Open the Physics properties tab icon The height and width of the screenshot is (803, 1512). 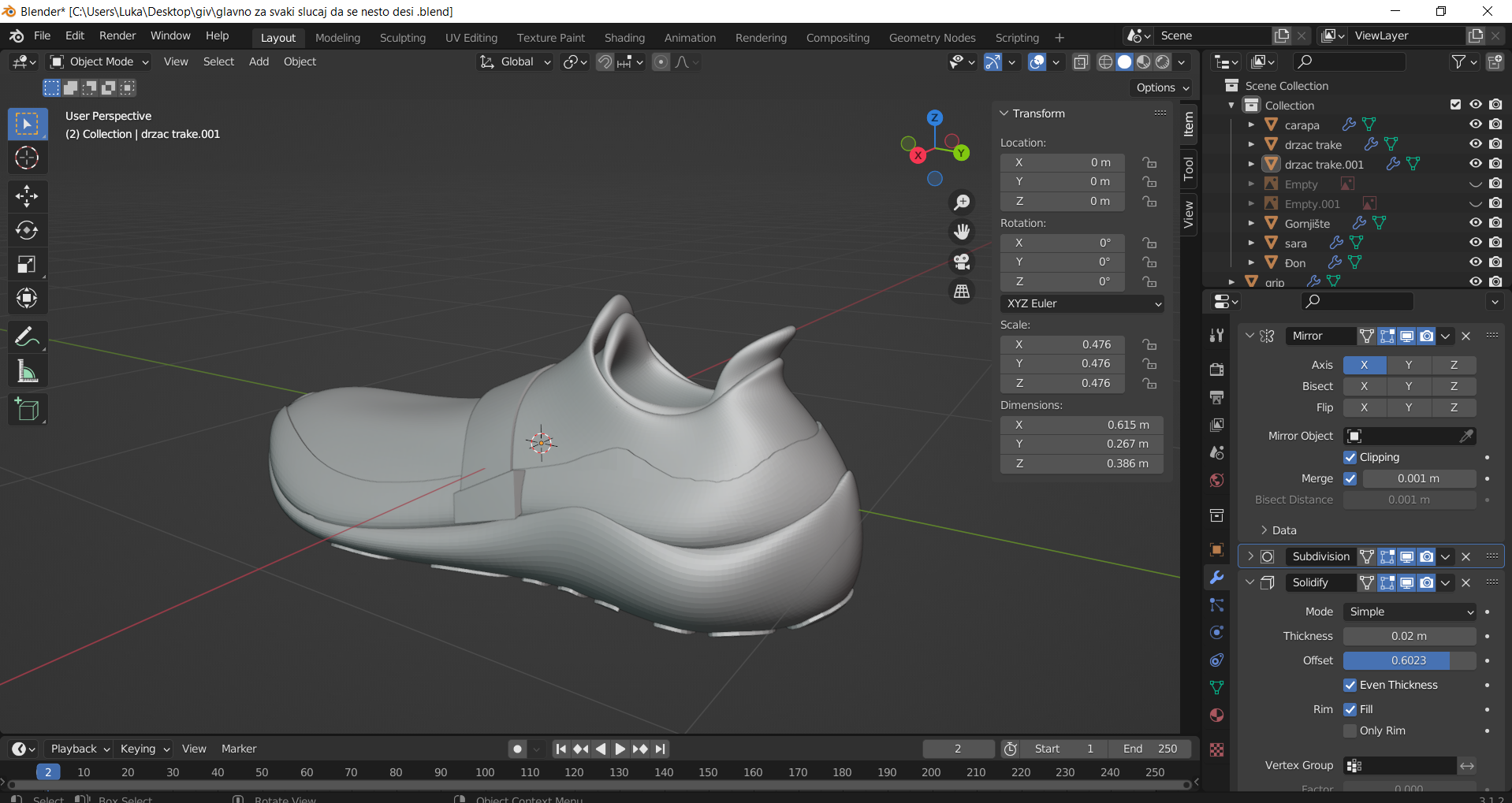point(1217,633)
